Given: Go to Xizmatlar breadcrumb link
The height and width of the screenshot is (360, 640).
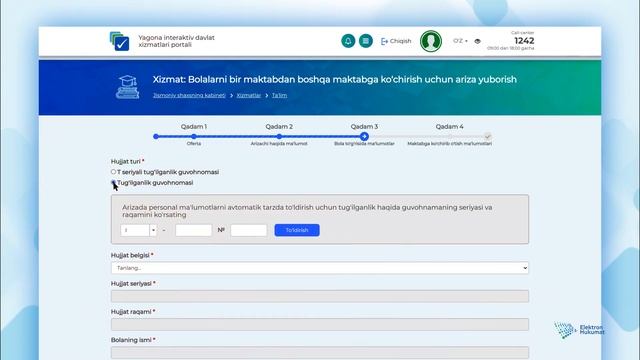Looking at the screenshot, I should pyautogui.click(x=249, y=95).
